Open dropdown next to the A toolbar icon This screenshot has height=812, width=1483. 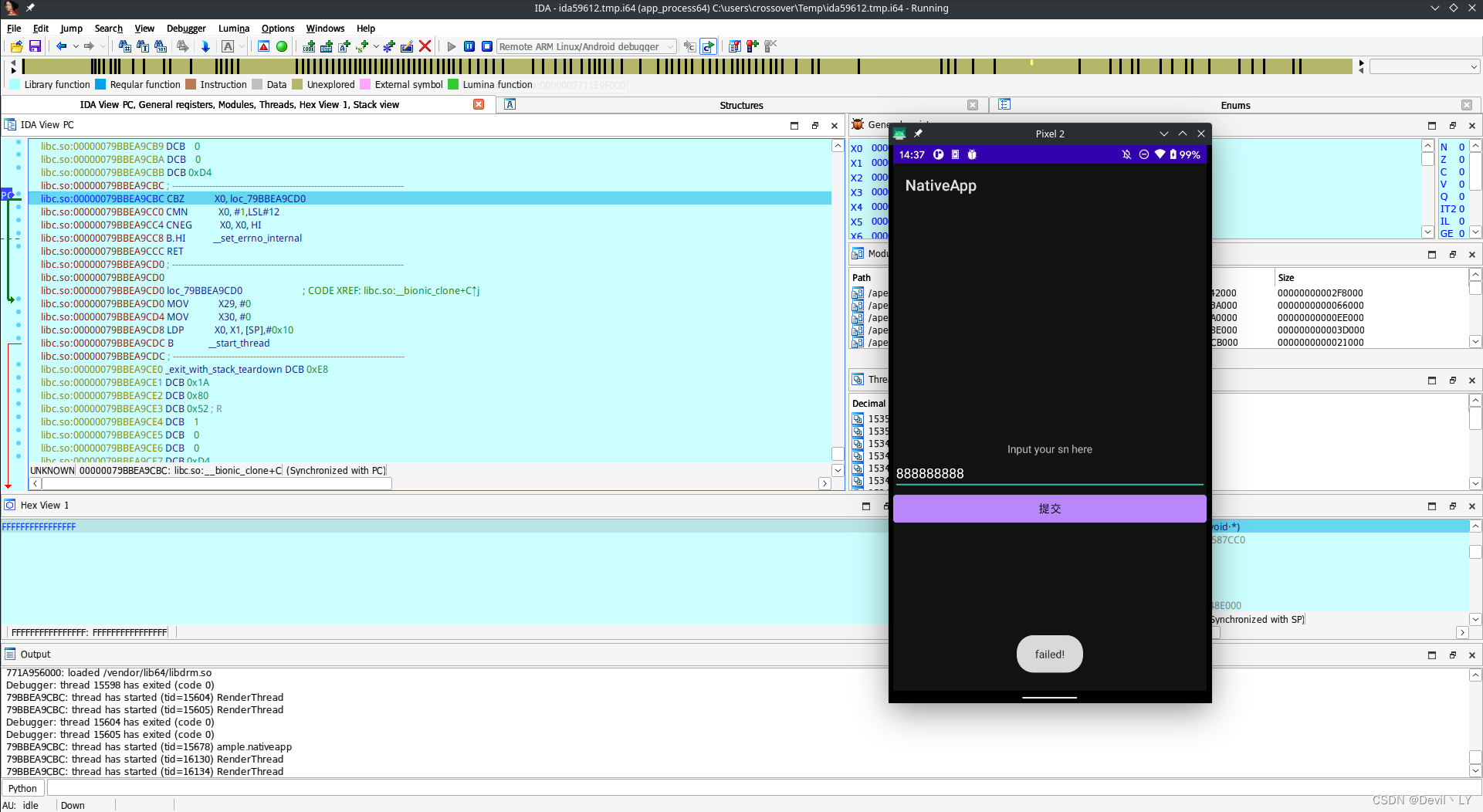pos(242,46)
